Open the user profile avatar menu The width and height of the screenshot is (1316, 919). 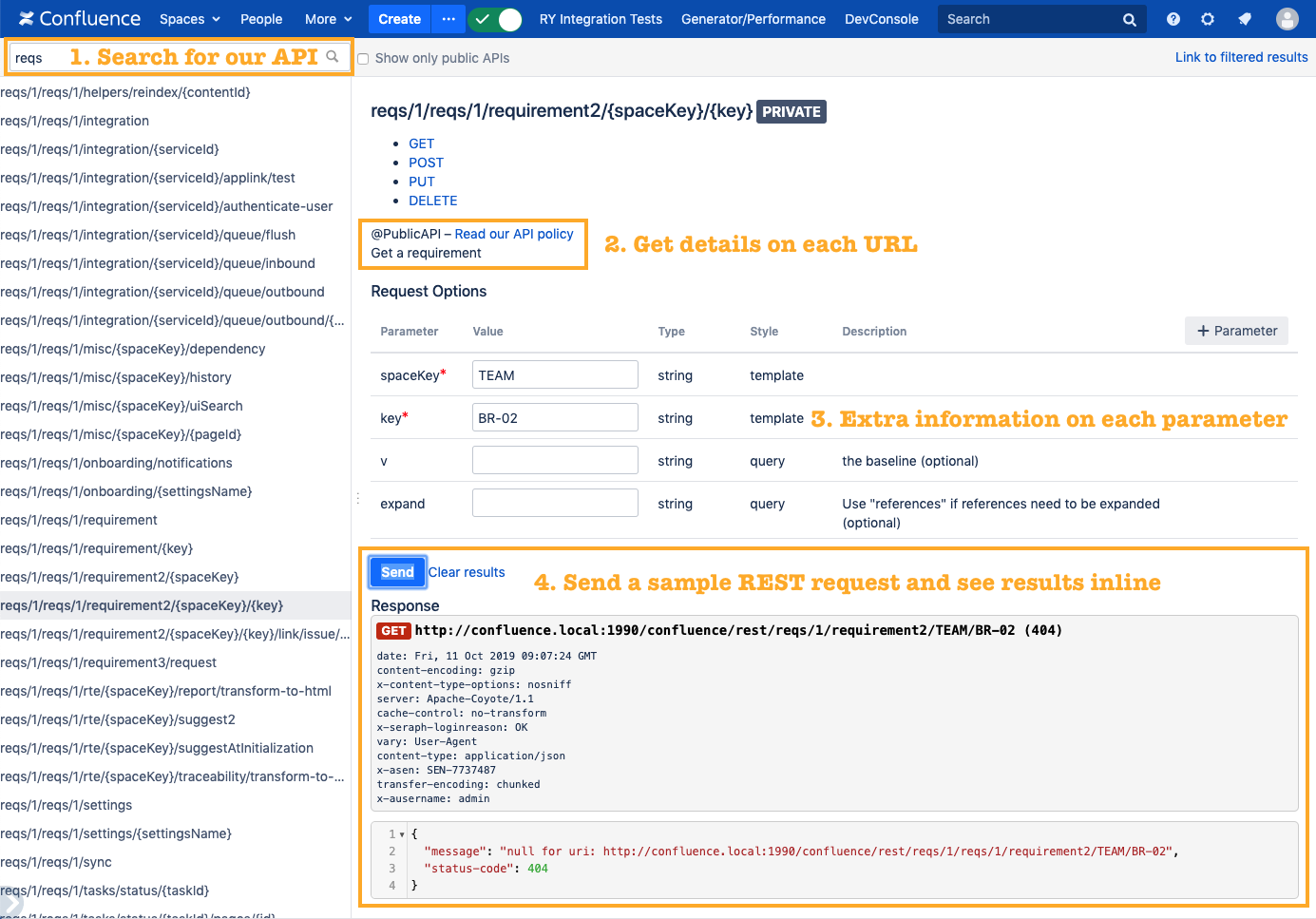1287,19
